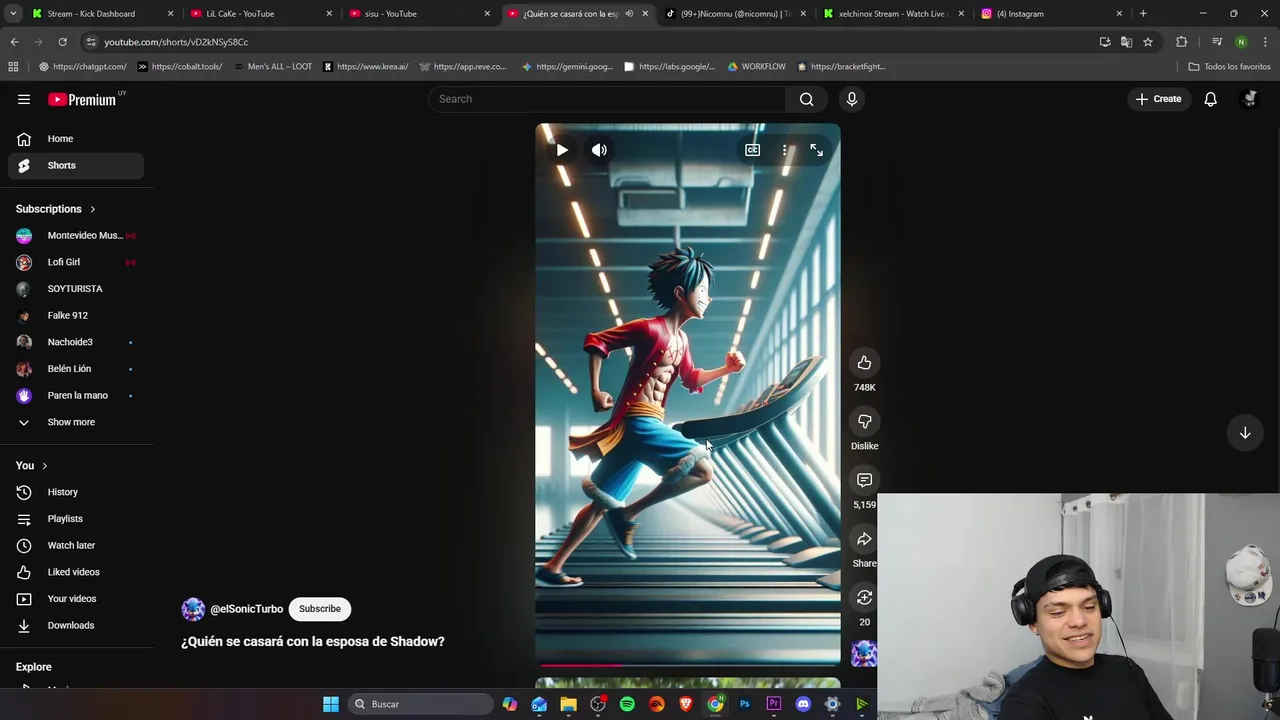1280x720 pixels.
Task: Open the YouTube account avatar menu
Action: [x=1249, y=99]
